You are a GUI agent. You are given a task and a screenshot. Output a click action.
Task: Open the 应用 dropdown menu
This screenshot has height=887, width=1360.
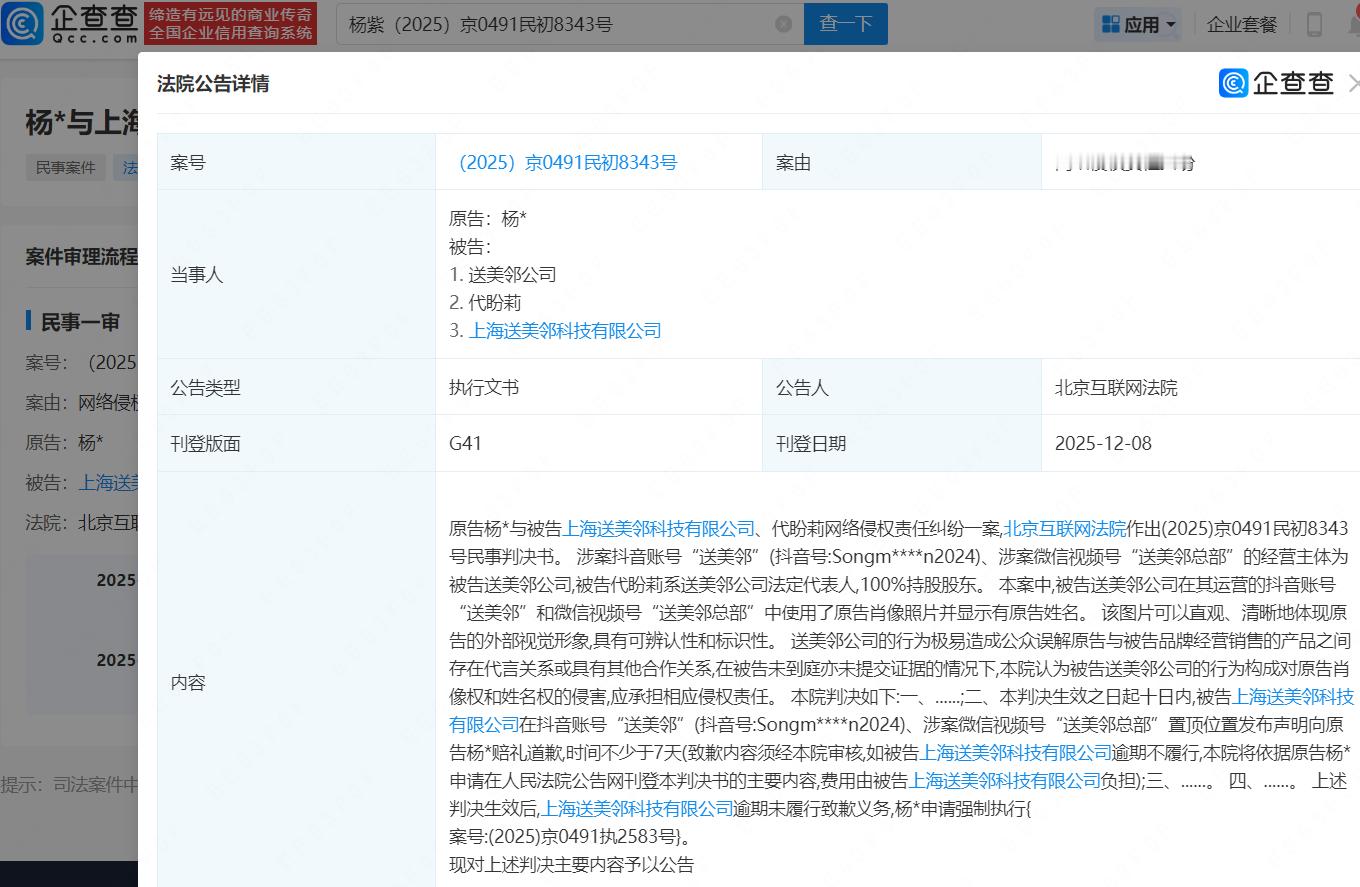[x=1139, y=24]
